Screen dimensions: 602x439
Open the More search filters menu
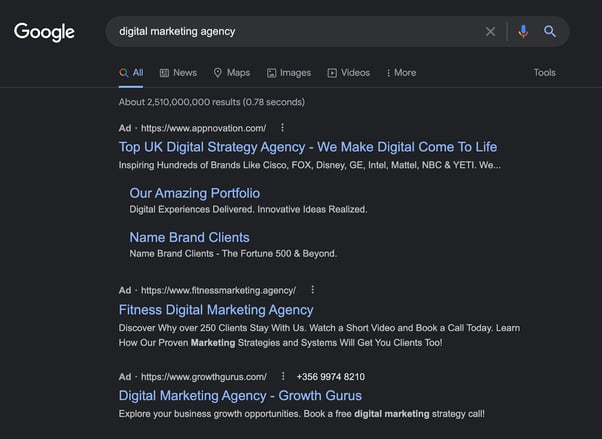coord(401,73)
